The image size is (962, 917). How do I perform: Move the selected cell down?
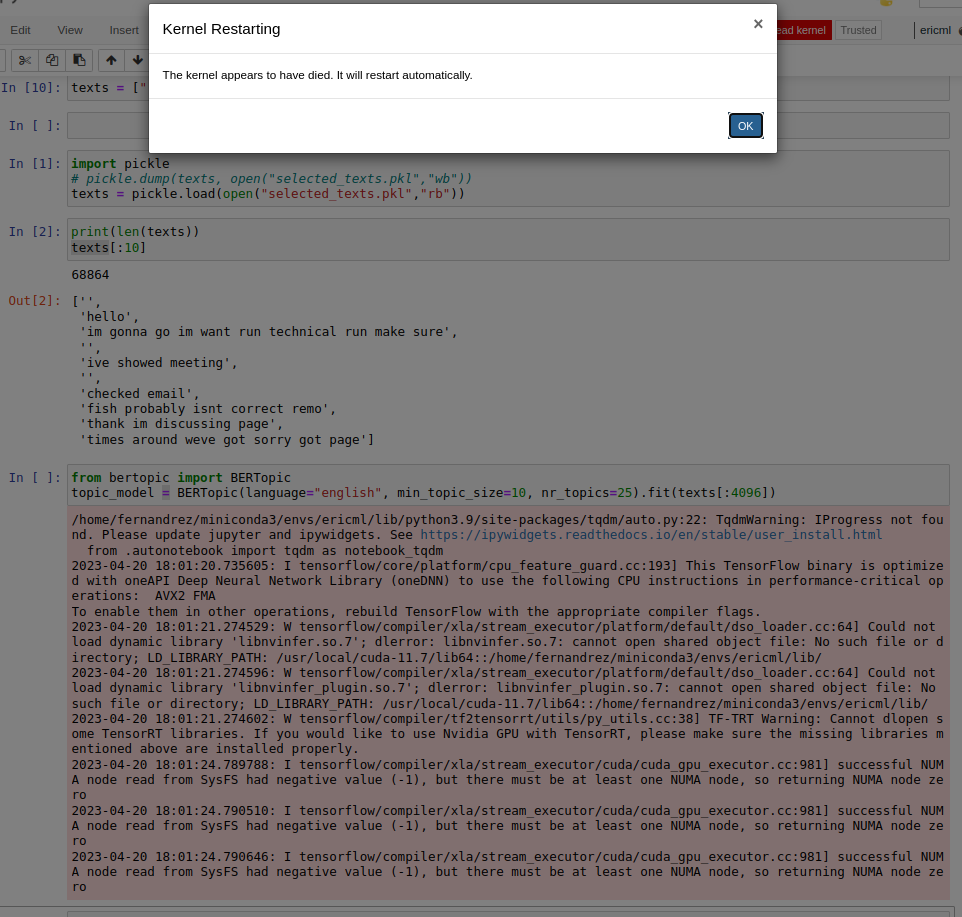pyautogui.click(x=137, y=60)
